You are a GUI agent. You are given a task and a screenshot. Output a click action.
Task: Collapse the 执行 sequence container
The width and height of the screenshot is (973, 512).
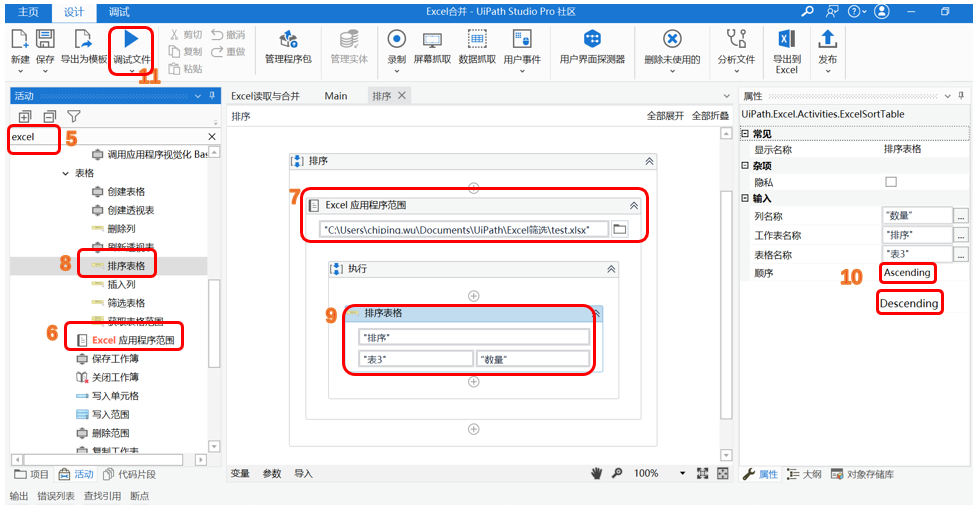coord(611,269)
